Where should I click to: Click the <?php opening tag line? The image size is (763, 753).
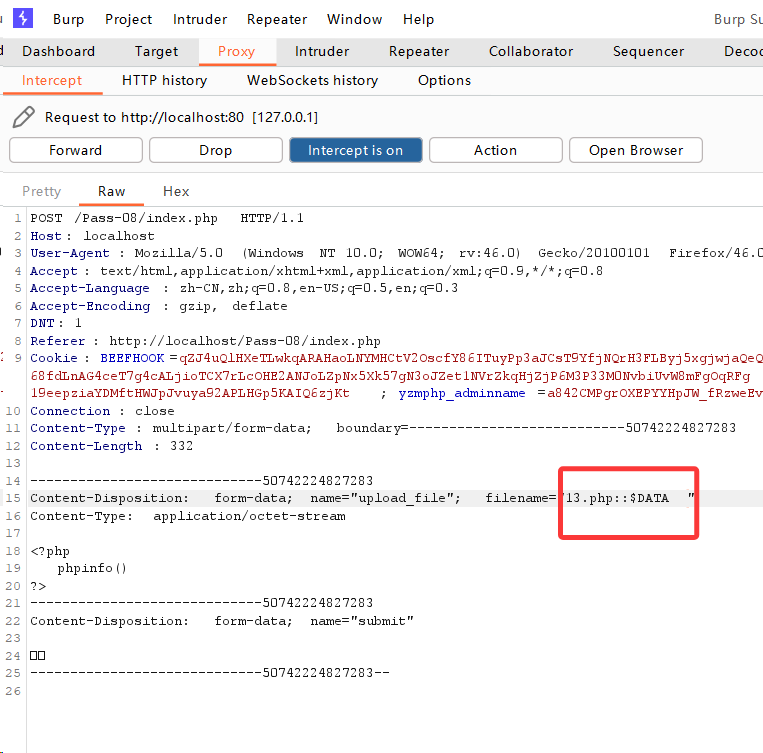(50, 551)
